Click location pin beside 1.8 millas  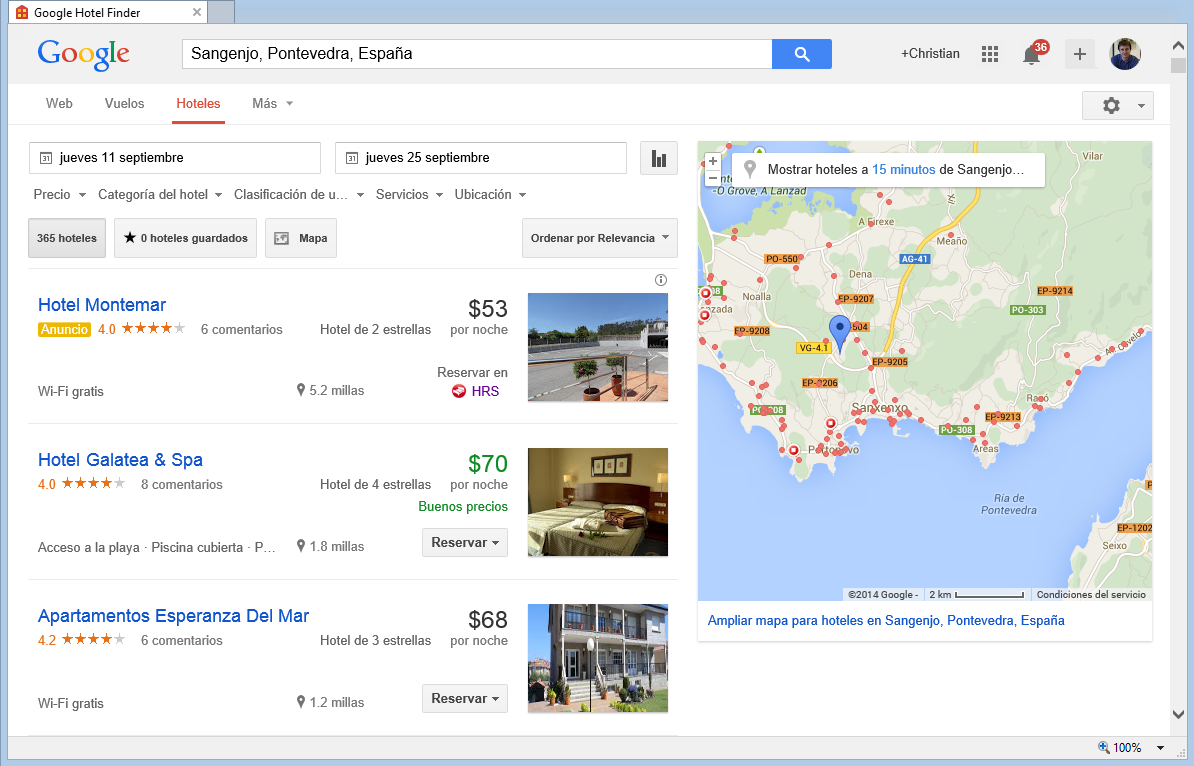tap(301, 546)
